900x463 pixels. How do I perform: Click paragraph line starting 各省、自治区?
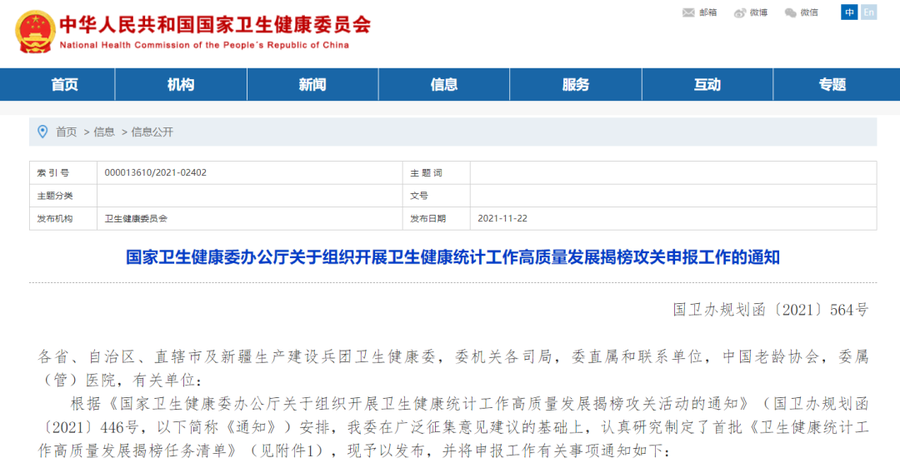(x=453, y=357)
